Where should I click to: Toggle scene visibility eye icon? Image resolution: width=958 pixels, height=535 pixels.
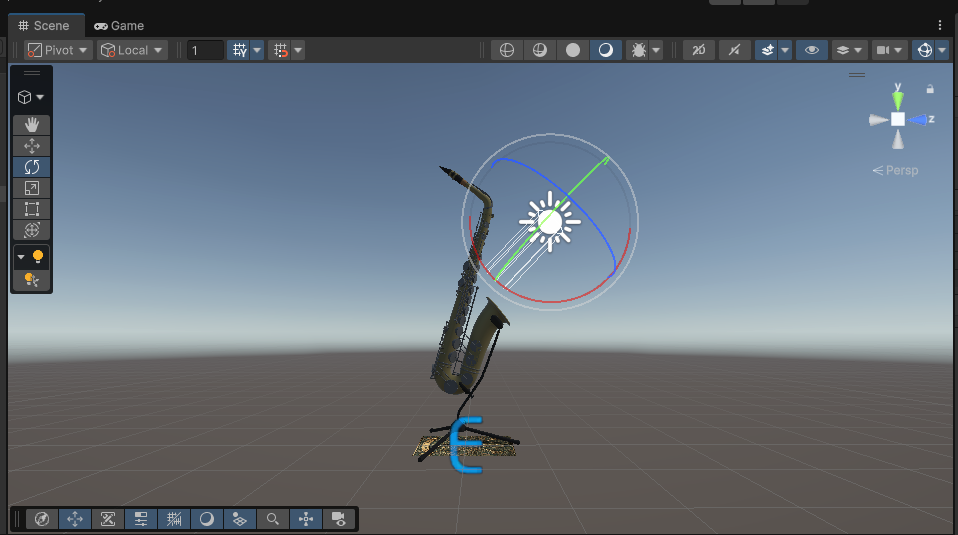pos(811,50)
